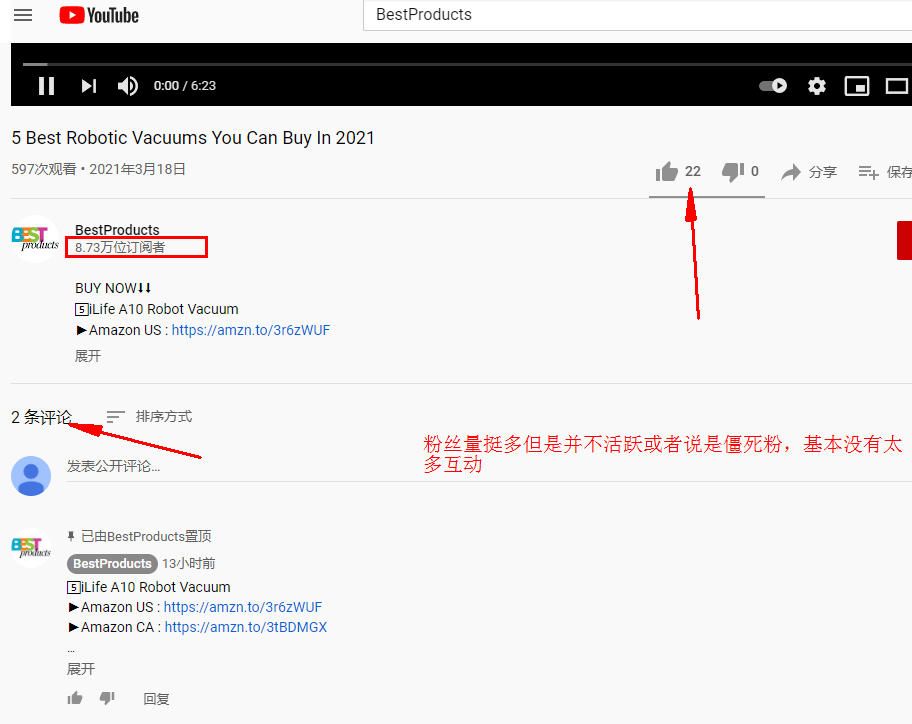Like the video with 22 likes
Viewport: 912px width, 724px height.
point(678,172)
